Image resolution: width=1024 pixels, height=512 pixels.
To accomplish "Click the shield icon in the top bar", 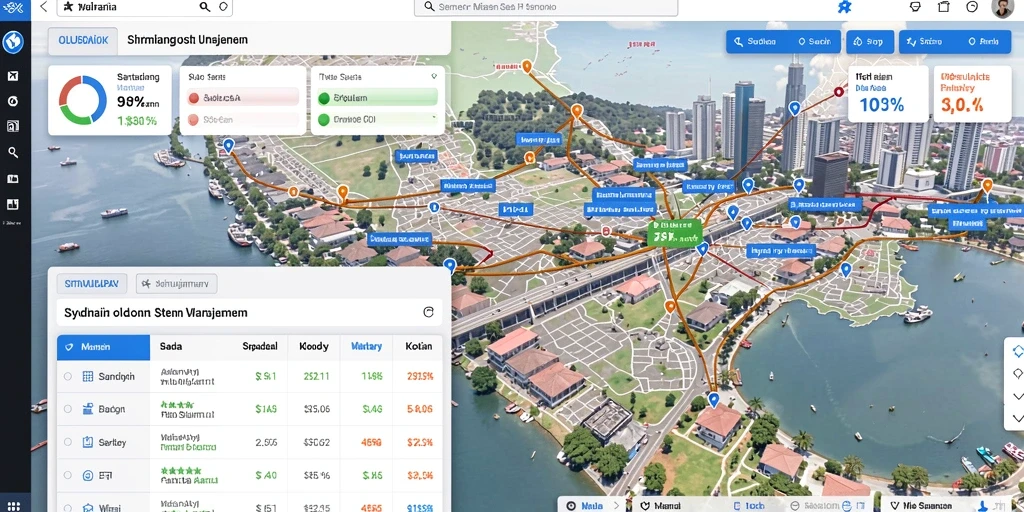I will point(915,7).
